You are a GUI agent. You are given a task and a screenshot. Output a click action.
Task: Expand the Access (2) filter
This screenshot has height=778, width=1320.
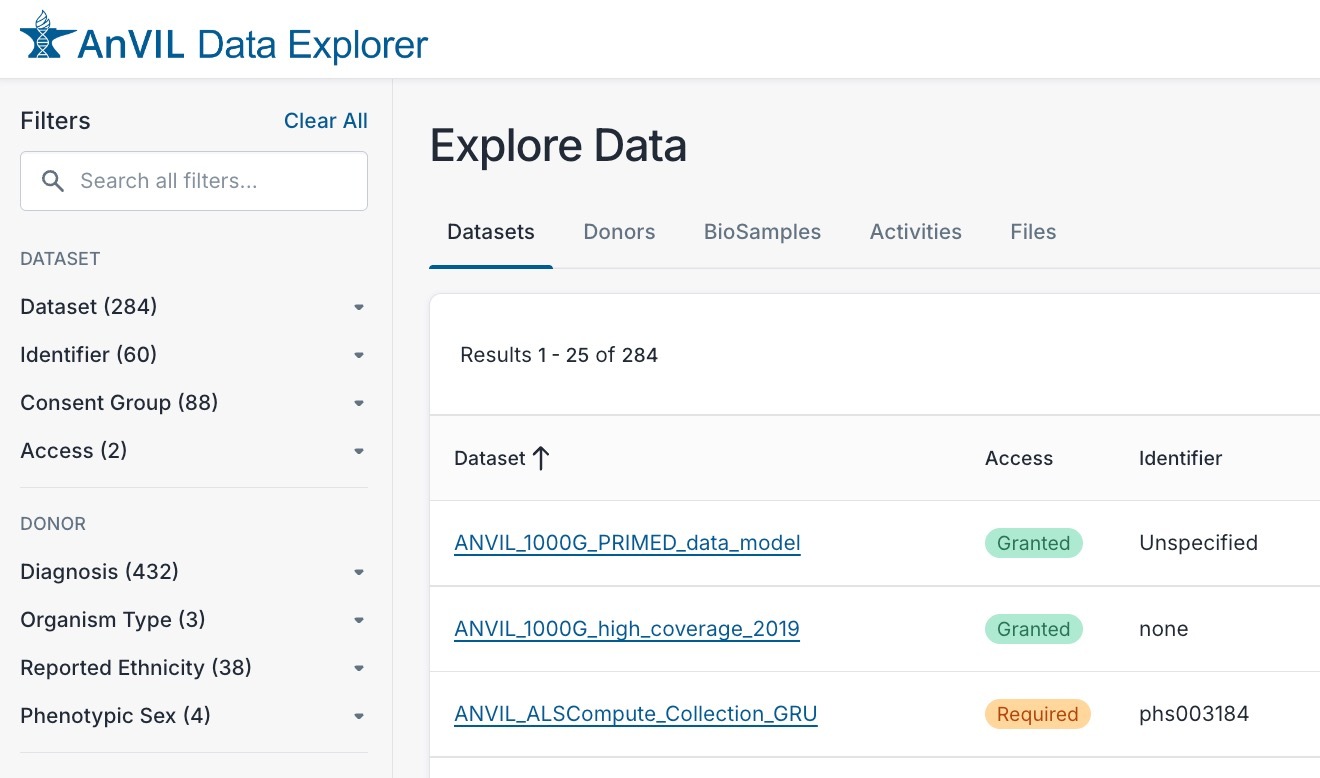pyautogui.click(x=193, y=451)
